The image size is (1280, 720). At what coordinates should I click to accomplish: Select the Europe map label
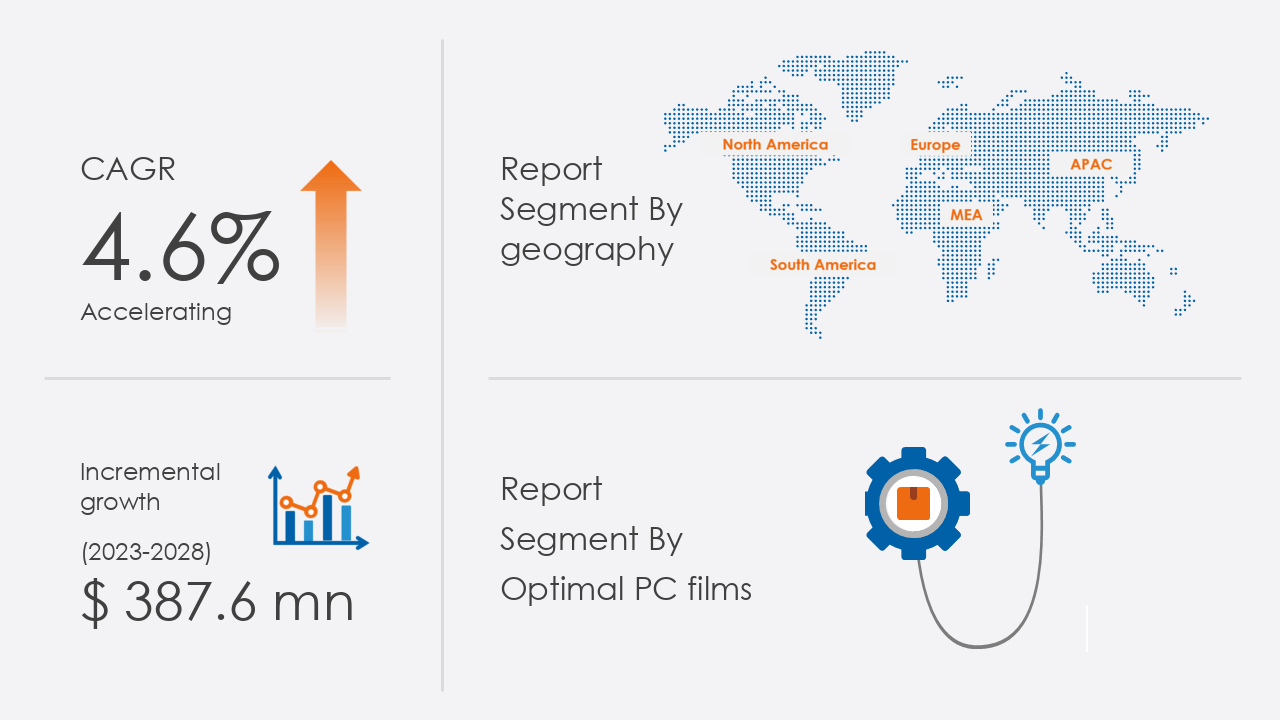click(x=935, y=145)
